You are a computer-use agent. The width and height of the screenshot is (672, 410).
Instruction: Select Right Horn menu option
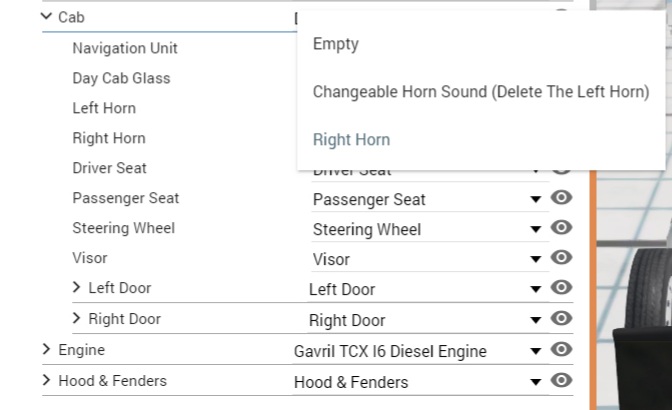coord(351,140)
